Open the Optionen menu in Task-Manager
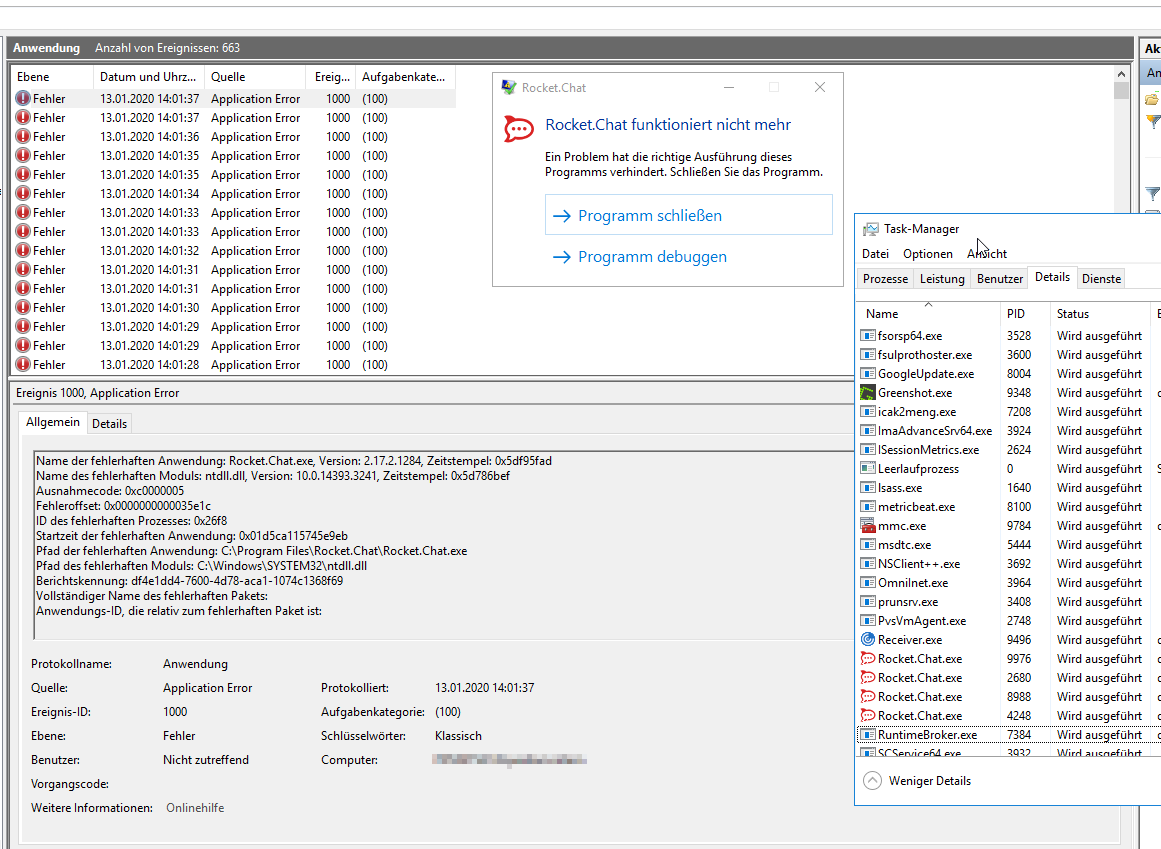The image size is (1161, 849). [928, 254]
